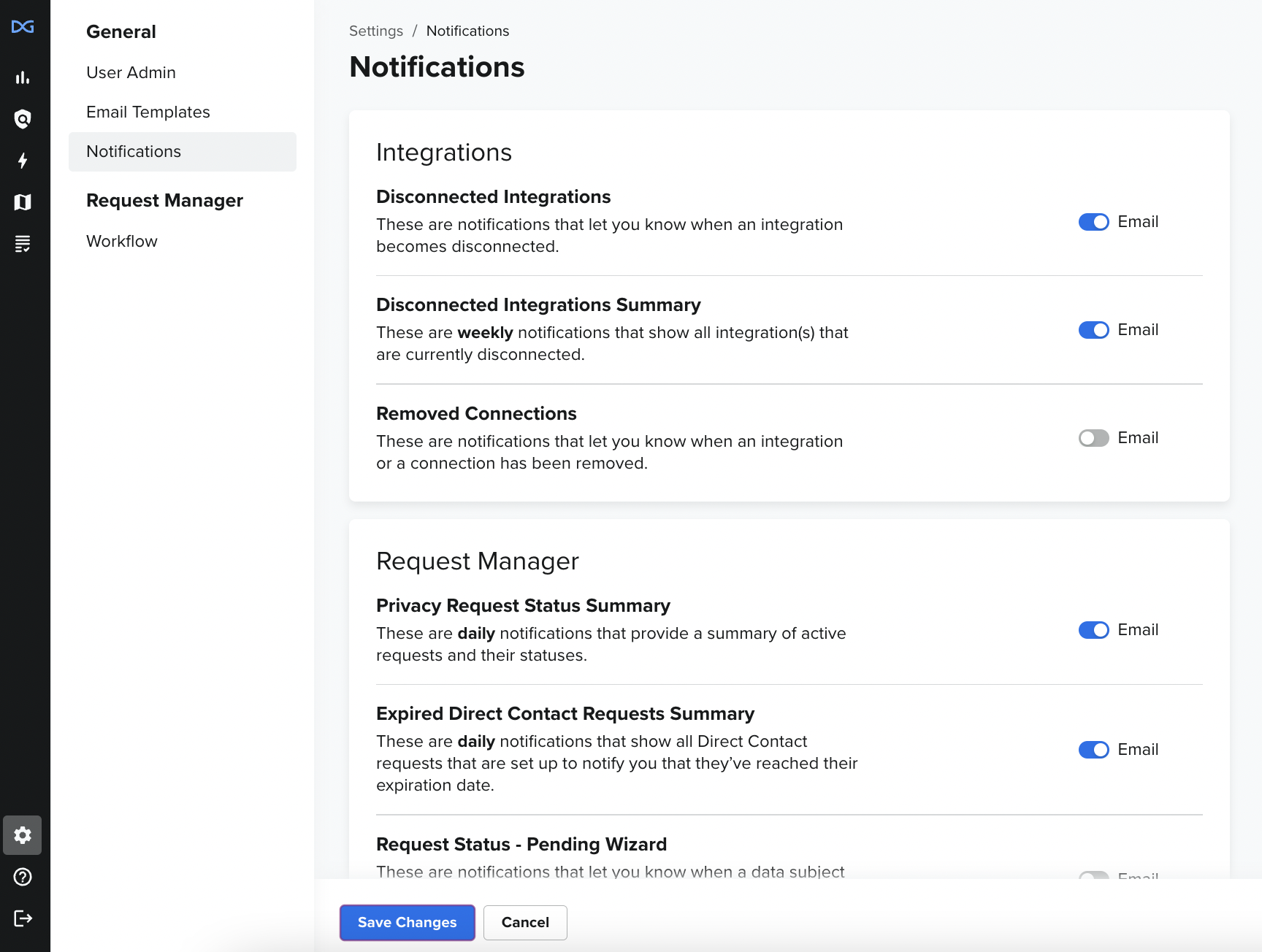This screenshot has width=1262, height=952.
Task: Click the Disconnected Integrations heading
Action: pos(494,197)
